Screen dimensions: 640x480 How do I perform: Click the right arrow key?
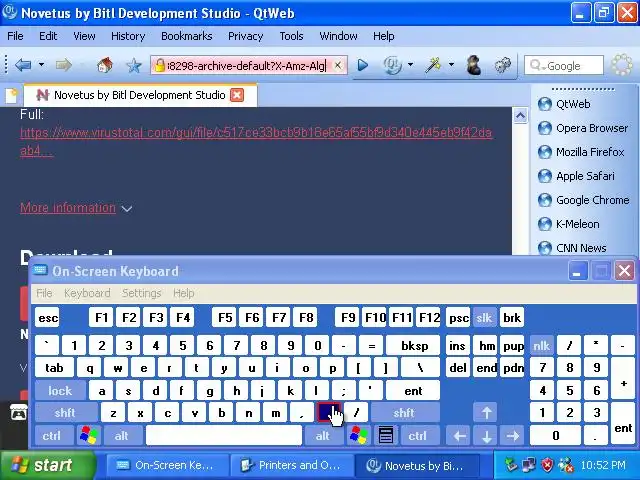(x=513, y=436)
